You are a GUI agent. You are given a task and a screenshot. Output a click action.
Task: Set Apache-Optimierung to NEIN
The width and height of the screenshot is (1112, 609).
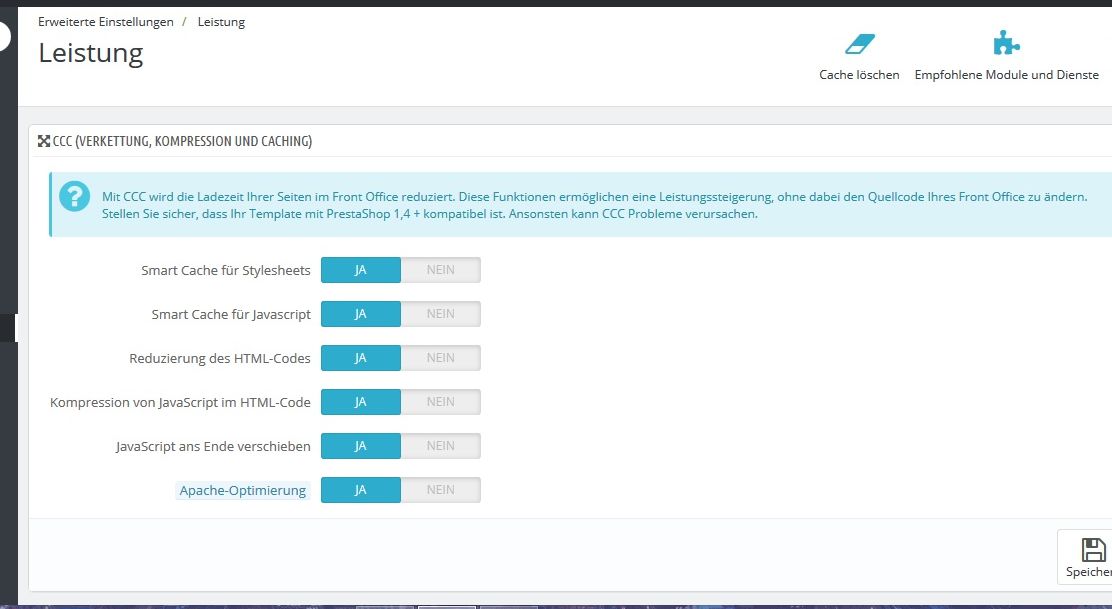pos(440,490)
